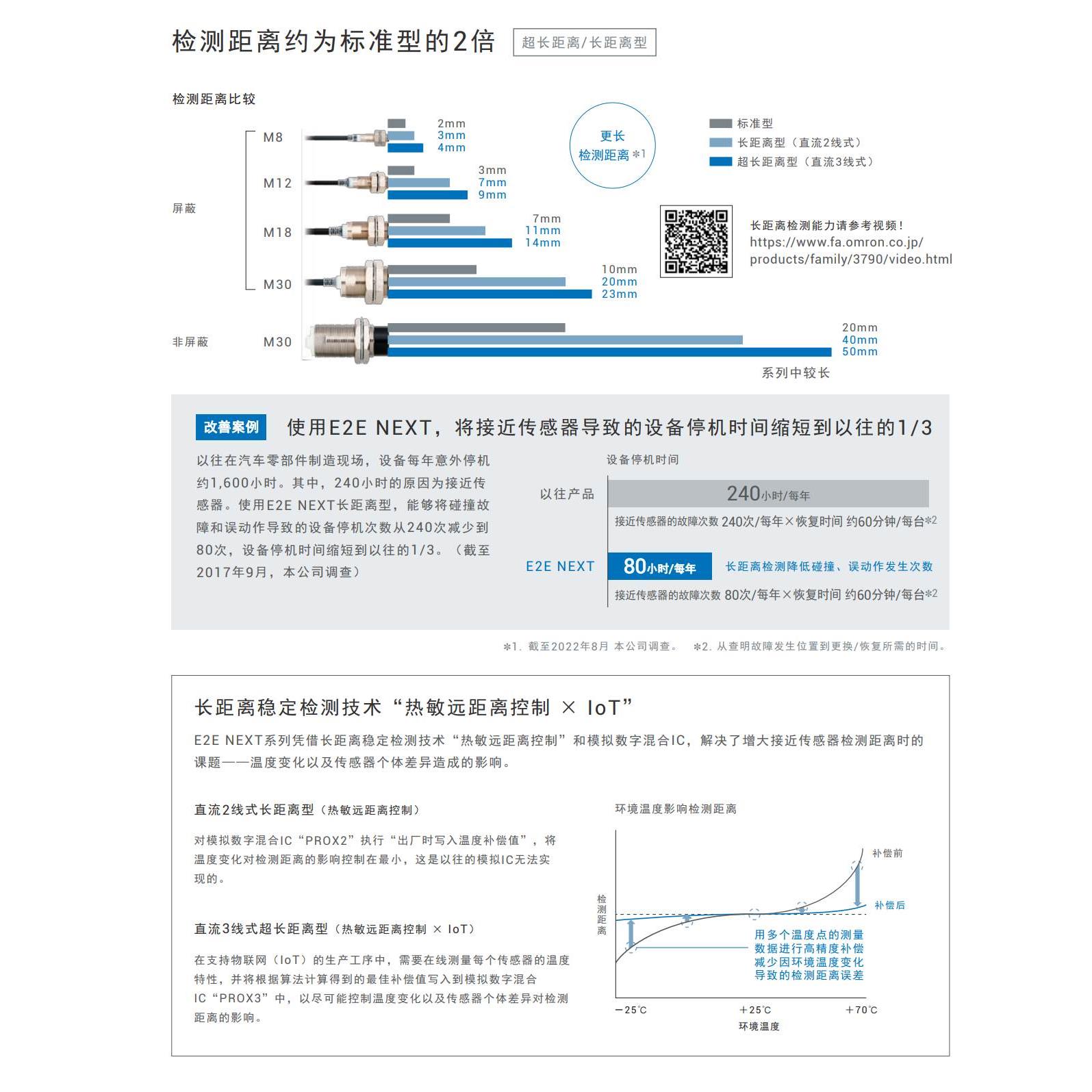This screenshot has height=1092, width=1092.
Task: Click the M30 unshielded 50mm dark blue bar
Action: pos(609,352)
